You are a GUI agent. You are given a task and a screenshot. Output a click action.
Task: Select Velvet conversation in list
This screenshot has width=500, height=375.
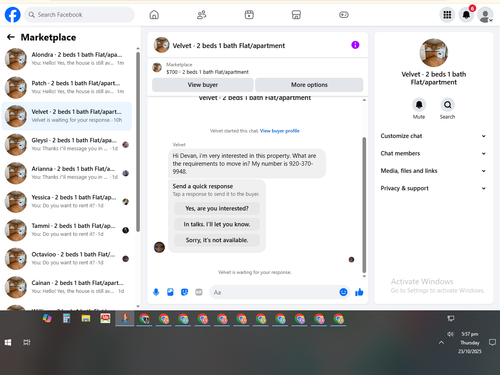coord(67,116)
